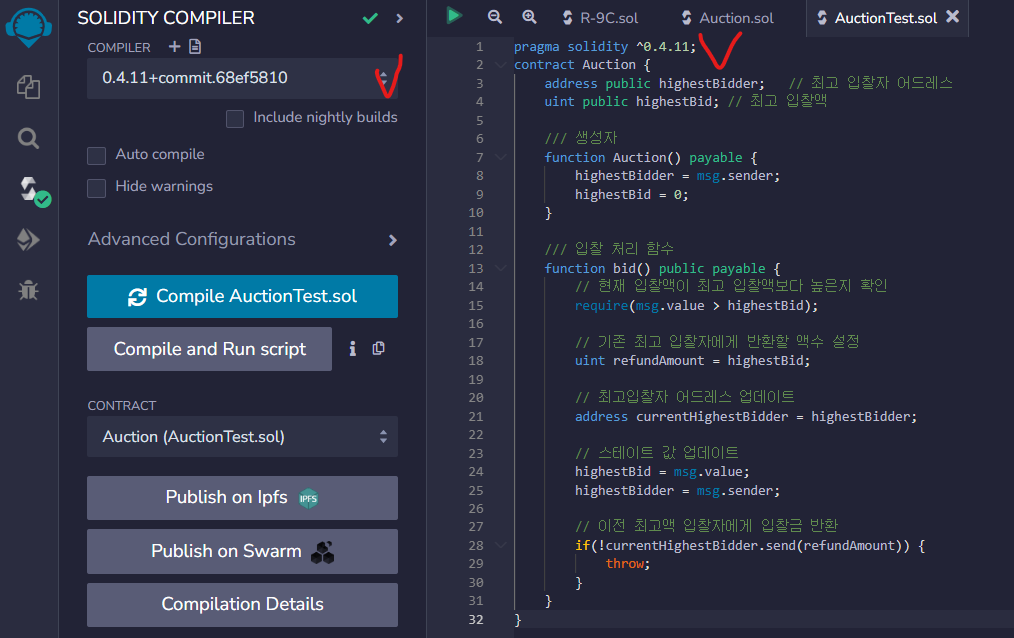Click Publish on Swarm button
The height and width of the screenshot is (638, 1014).
(243, 551)
